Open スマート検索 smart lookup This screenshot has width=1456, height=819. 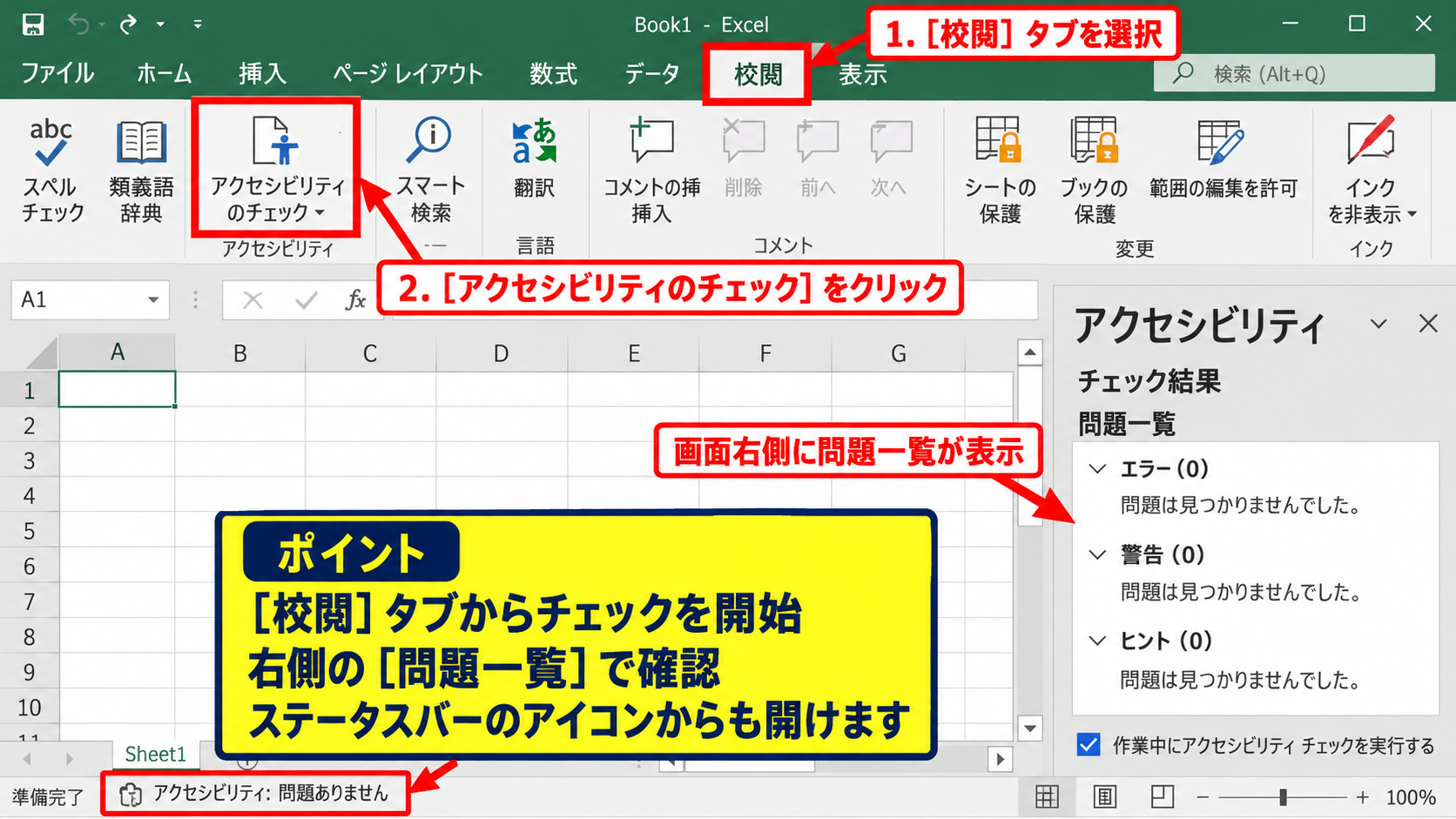point(431,169)
